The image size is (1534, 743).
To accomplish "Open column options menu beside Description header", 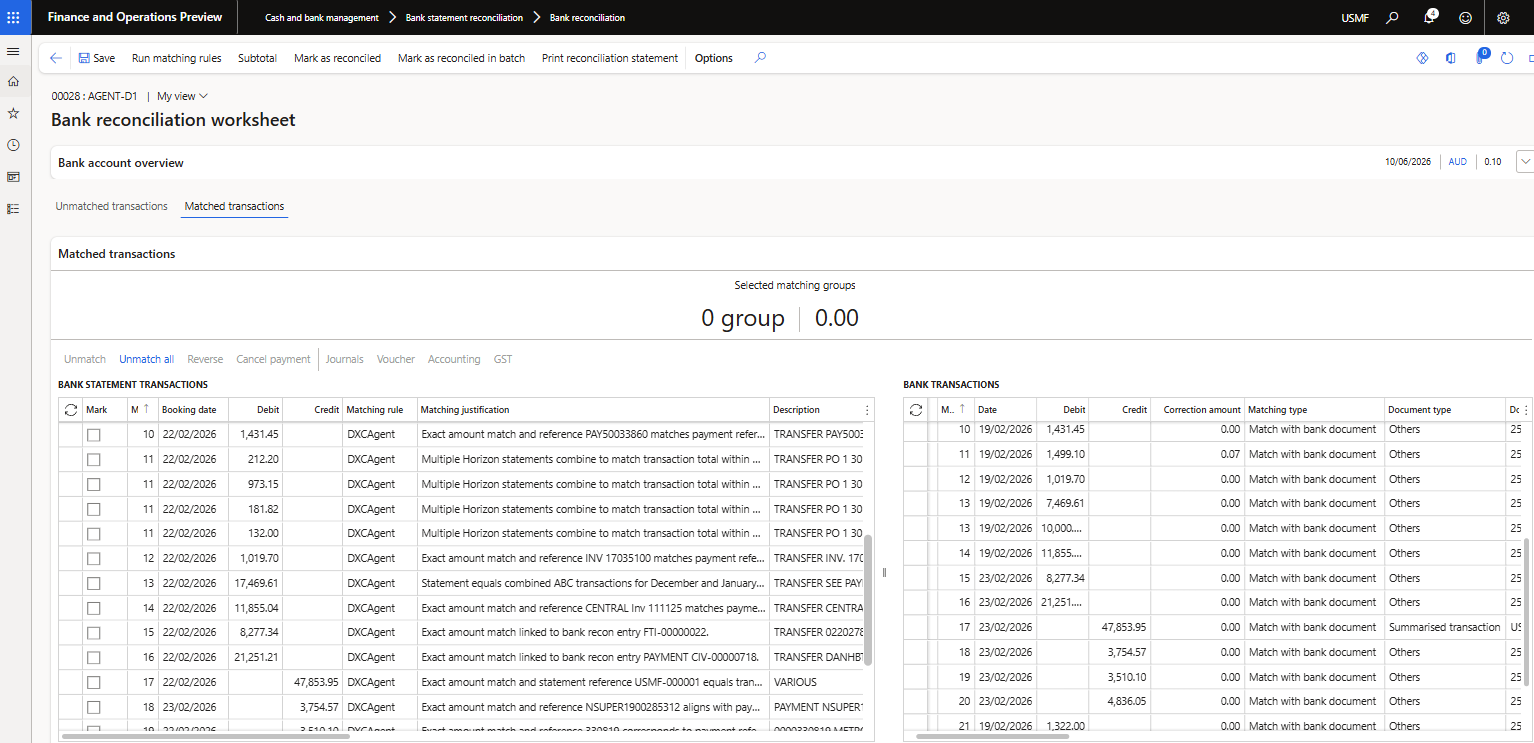I will coord(867,410).
